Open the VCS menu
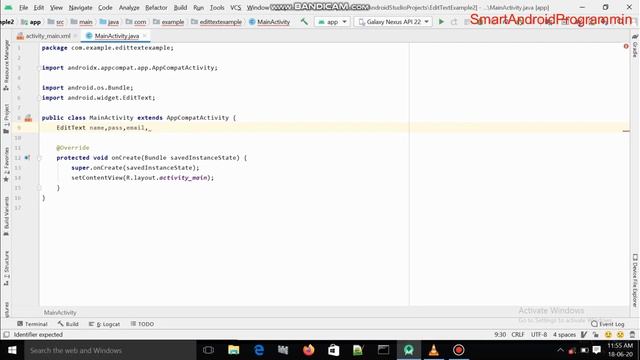640x360 pixels. click(x=236, y=7)
